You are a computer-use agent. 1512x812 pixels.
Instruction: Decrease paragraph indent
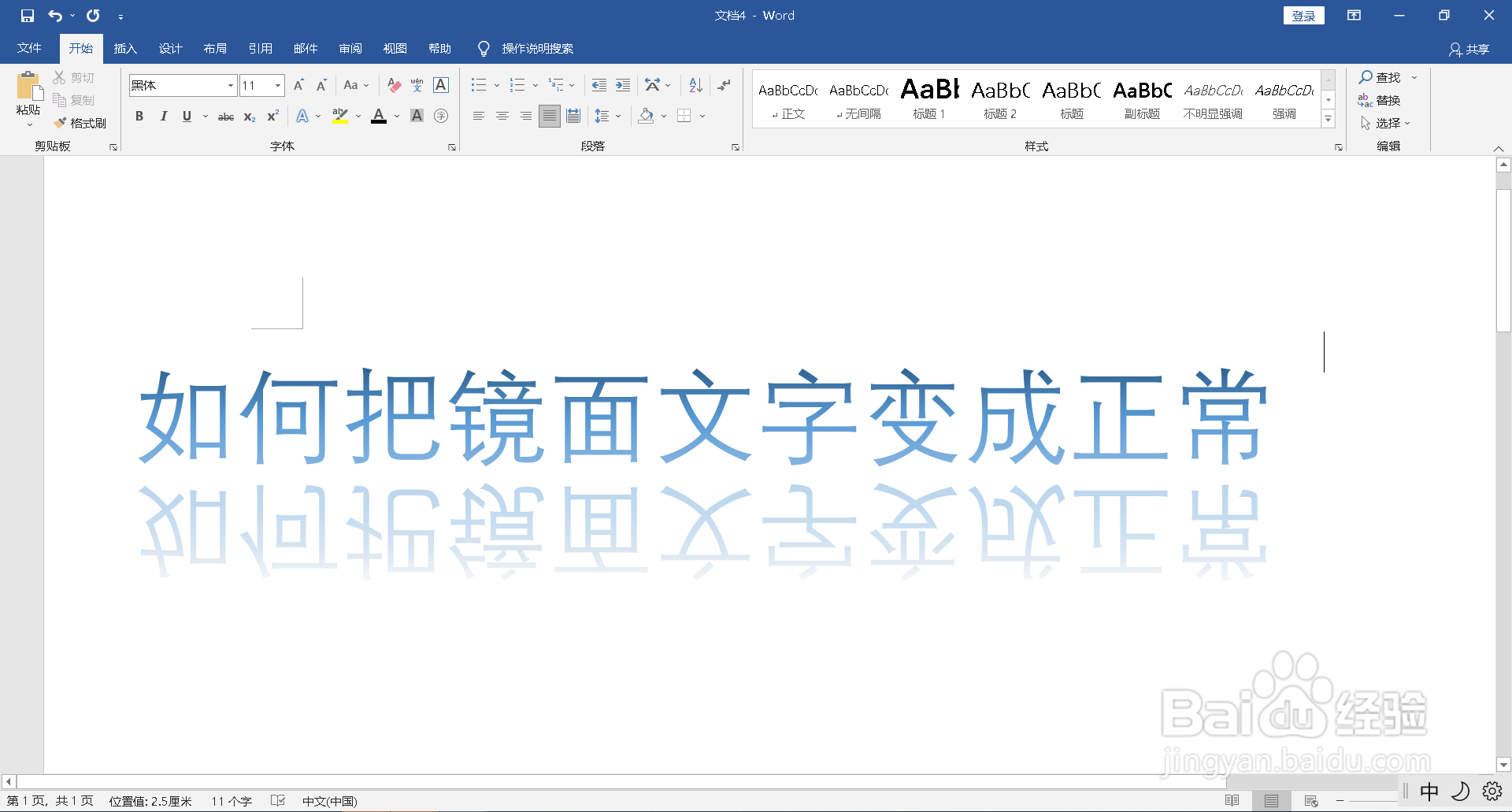[599, 85]
